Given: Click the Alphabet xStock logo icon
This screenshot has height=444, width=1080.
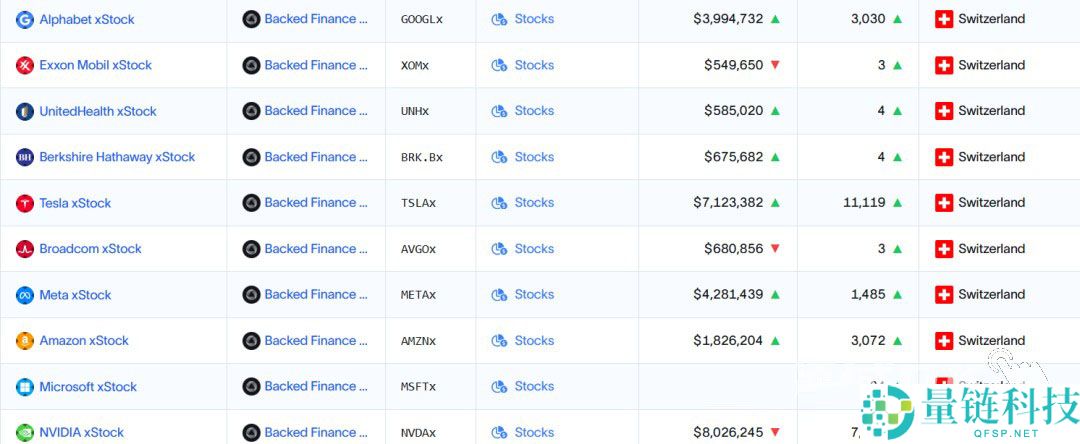Looking at the screenshot, I should point(25,19).
